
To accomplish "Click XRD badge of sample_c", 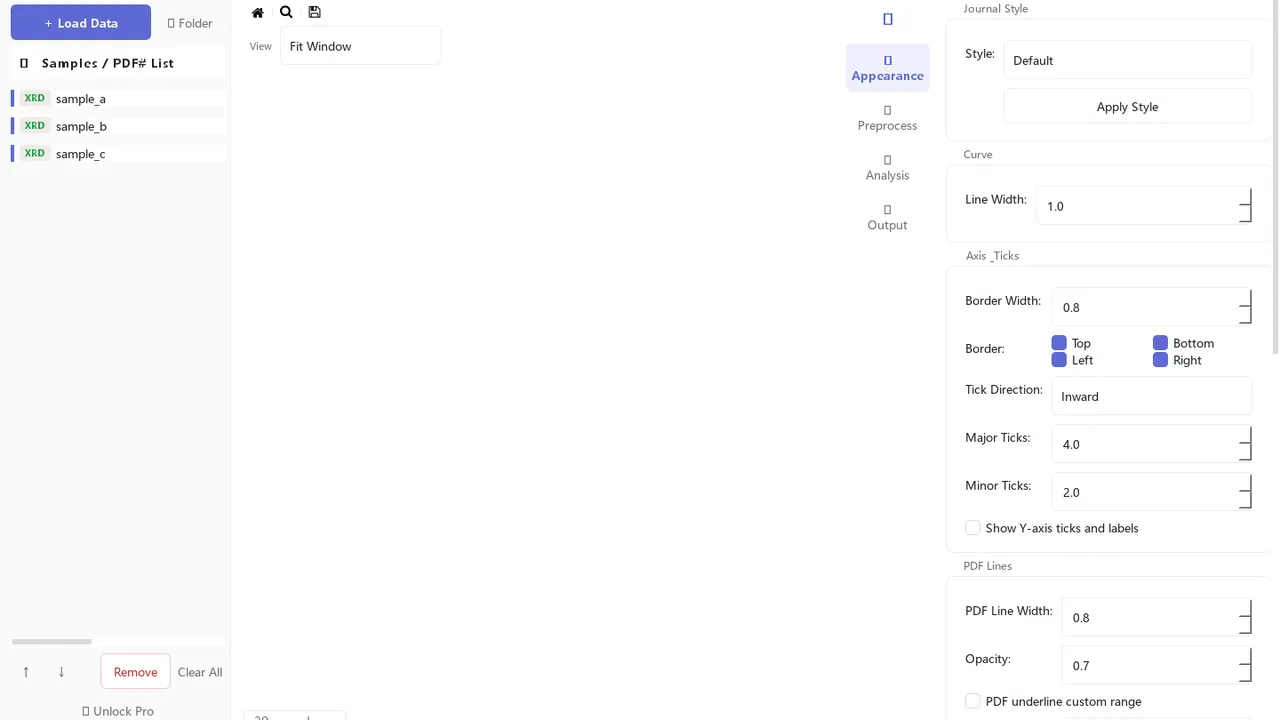I will 35,153.
